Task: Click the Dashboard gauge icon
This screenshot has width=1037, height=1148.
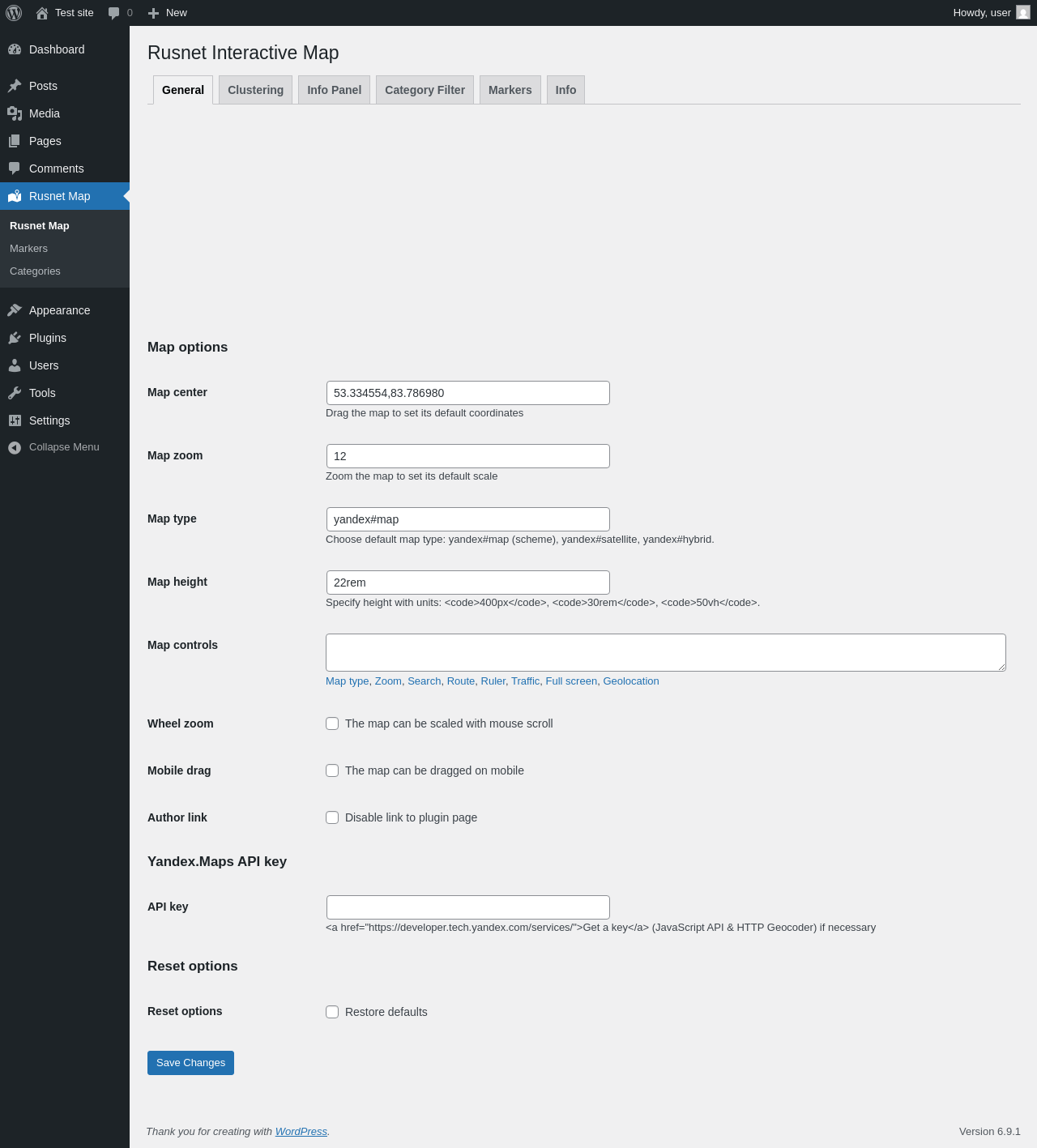Action: [15, 49]
